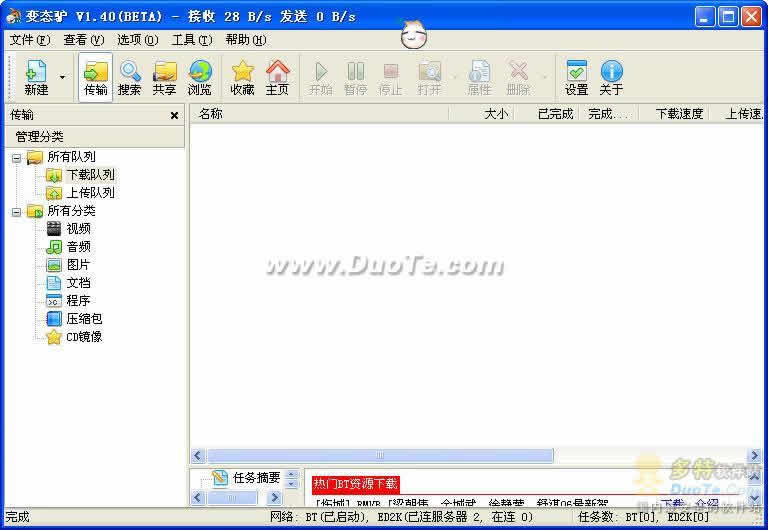Click the 关于 (About) info icon

click(611, 77)
